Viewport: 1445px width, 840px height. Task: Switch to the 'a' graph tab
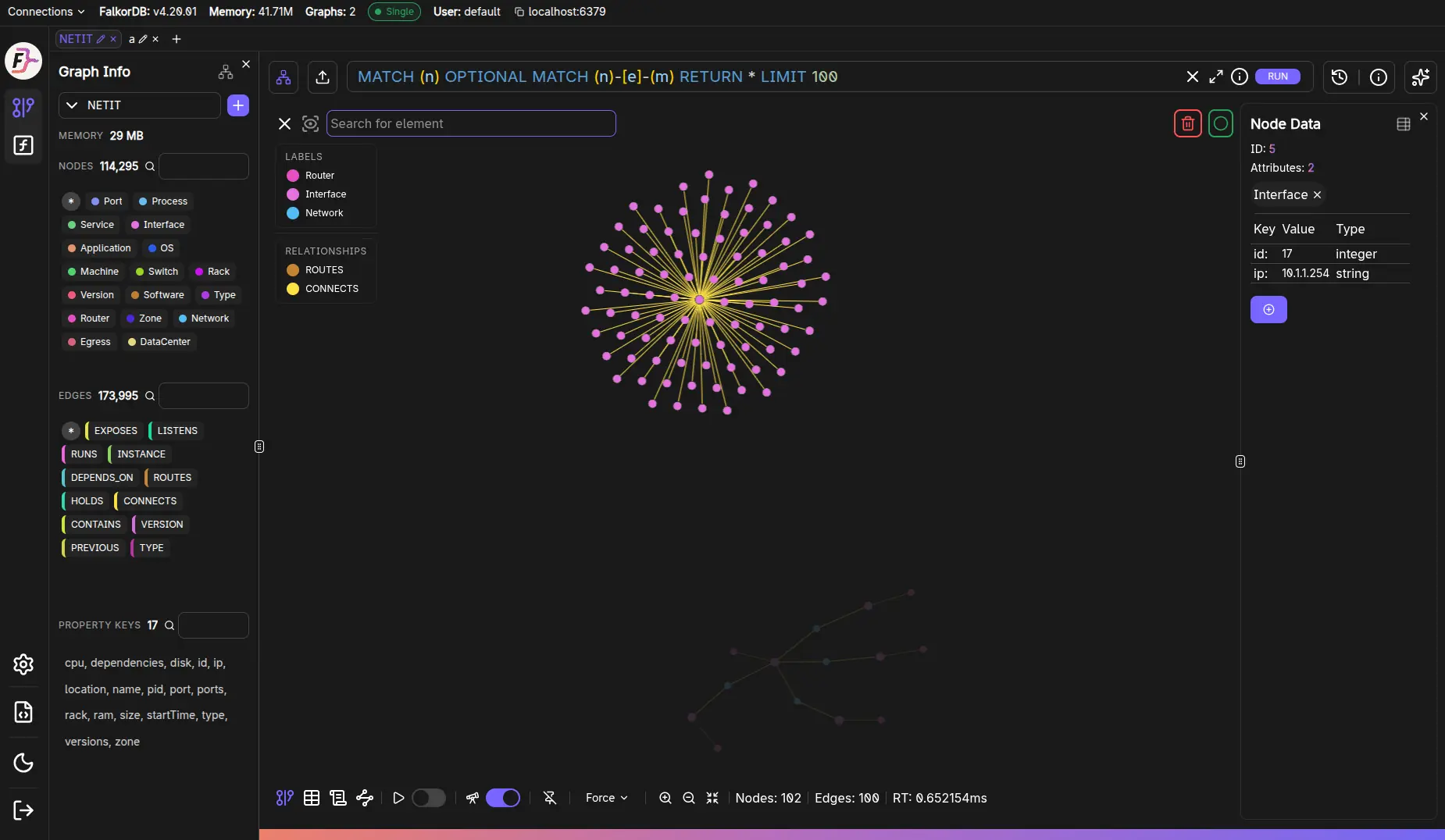coord(132,39)
